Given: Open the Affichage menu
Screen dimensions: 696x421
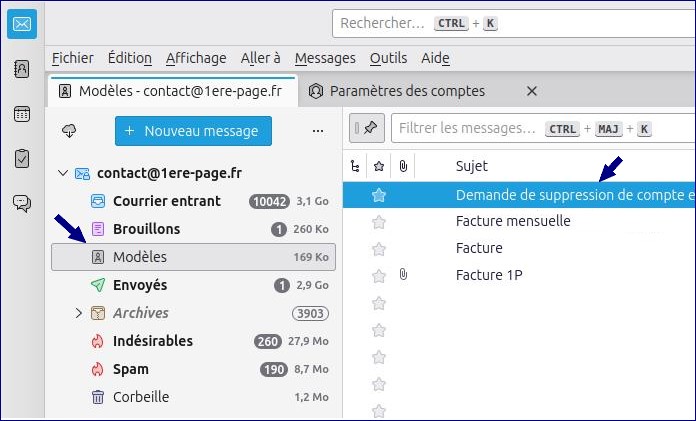Looking at the screenshot, I should click(x=196, y=58).
